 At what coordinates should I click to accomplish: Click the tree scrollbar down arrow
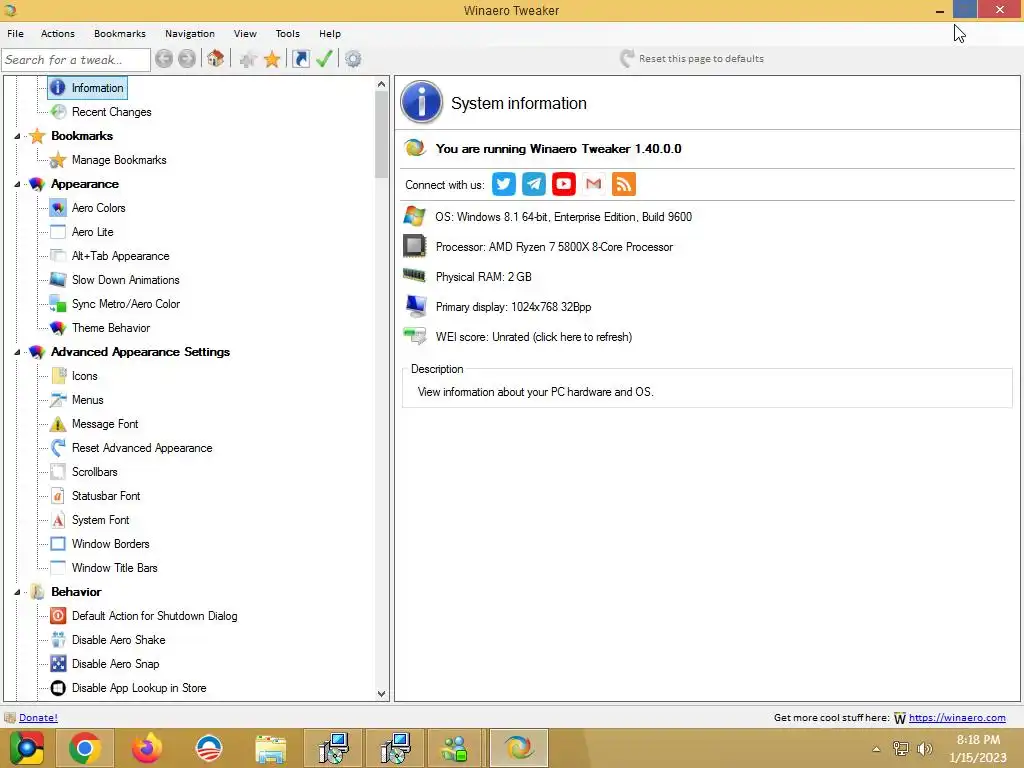pos(381,694)
